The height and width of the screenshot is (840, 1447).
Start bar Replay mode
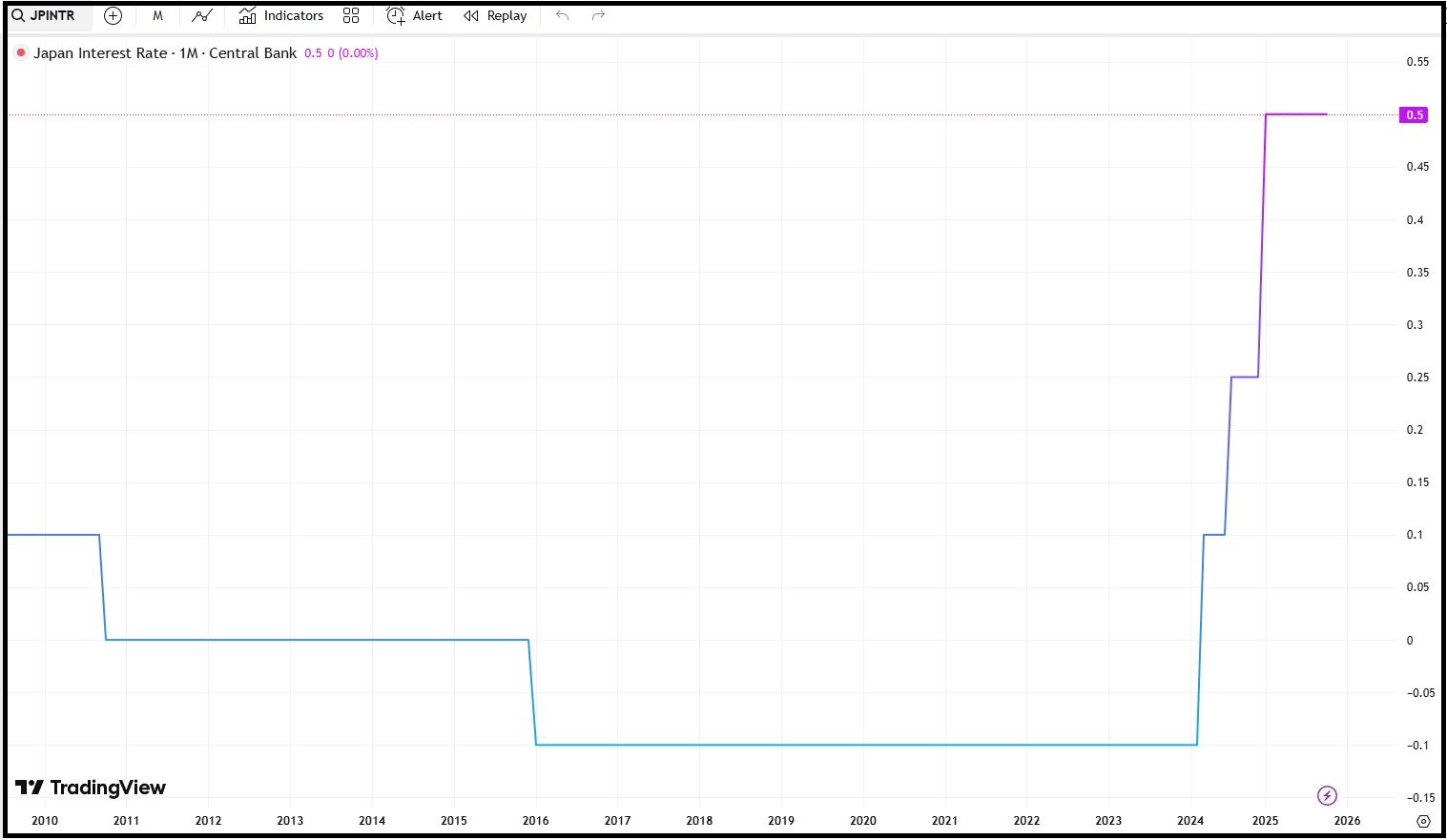[495, 15]
